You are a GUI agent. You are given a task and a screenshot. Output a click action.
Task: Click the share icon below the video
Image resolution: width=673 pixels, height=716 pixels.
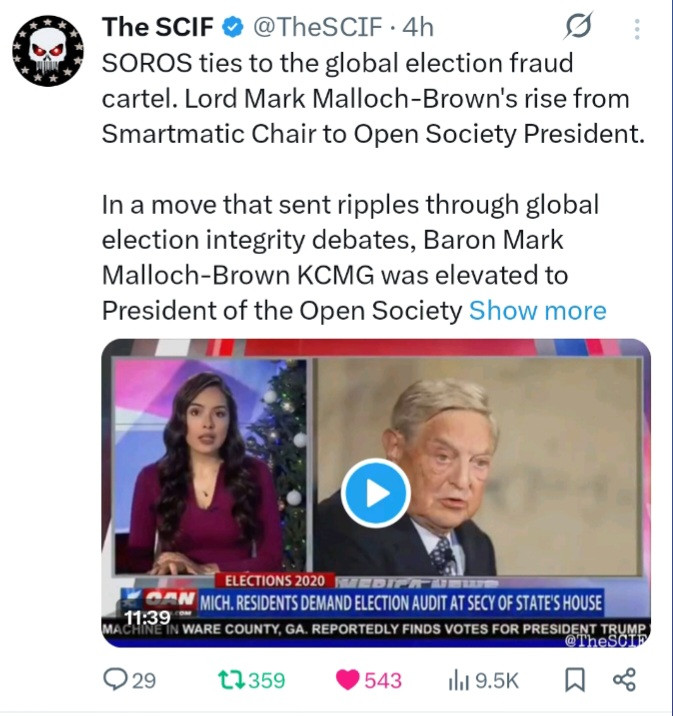tap(624, 679)
